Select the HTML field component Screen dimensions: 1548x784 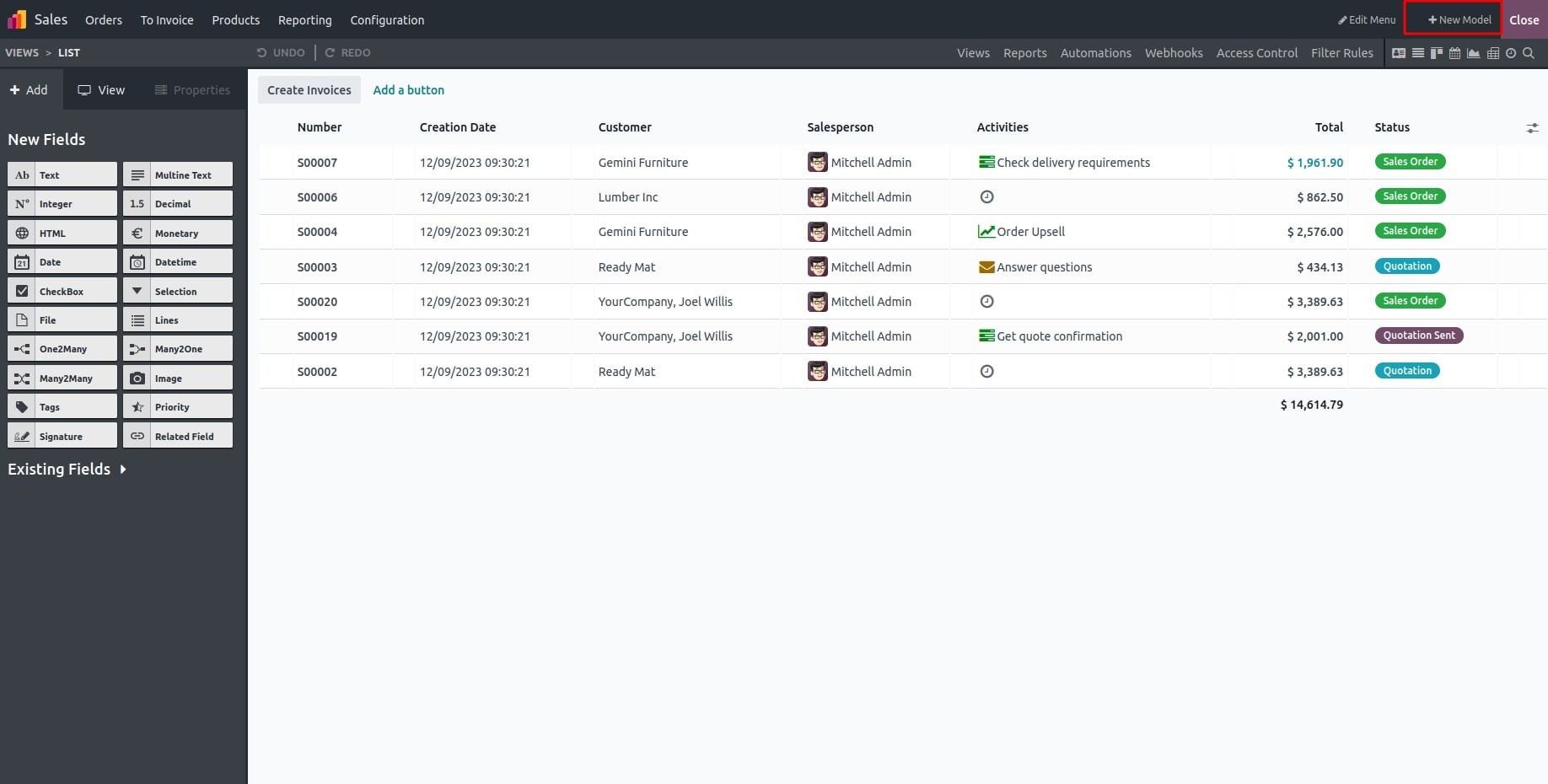click(x=62, y=233)
